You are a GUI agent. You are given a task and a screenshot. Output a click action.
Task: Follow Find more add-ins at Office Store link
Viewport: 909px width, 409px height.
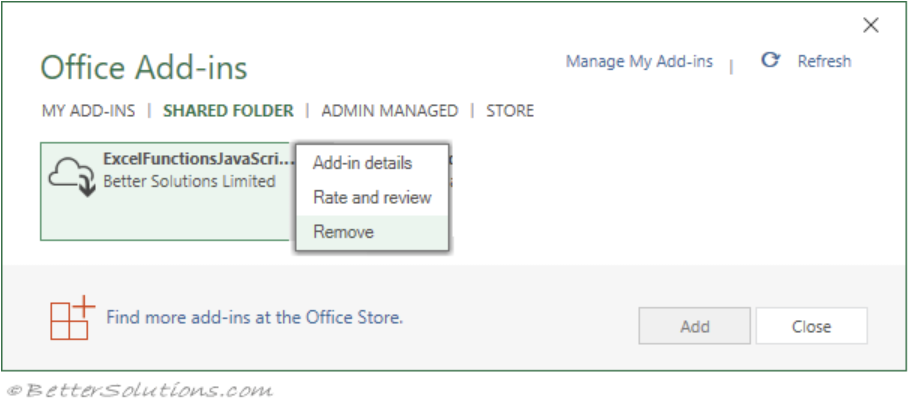coord(254,318)
